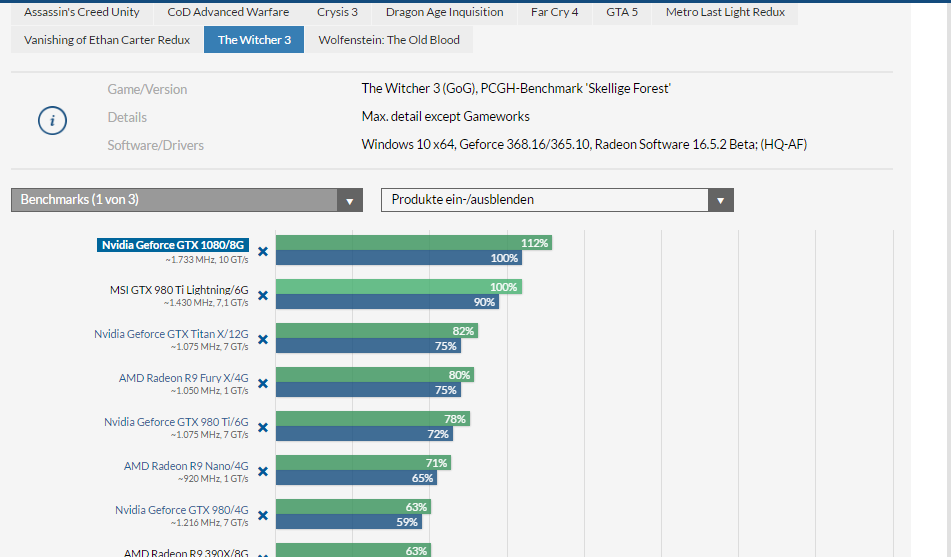Click Nvidia Geforce GTX 980/4G label

[x=182, y=510]
